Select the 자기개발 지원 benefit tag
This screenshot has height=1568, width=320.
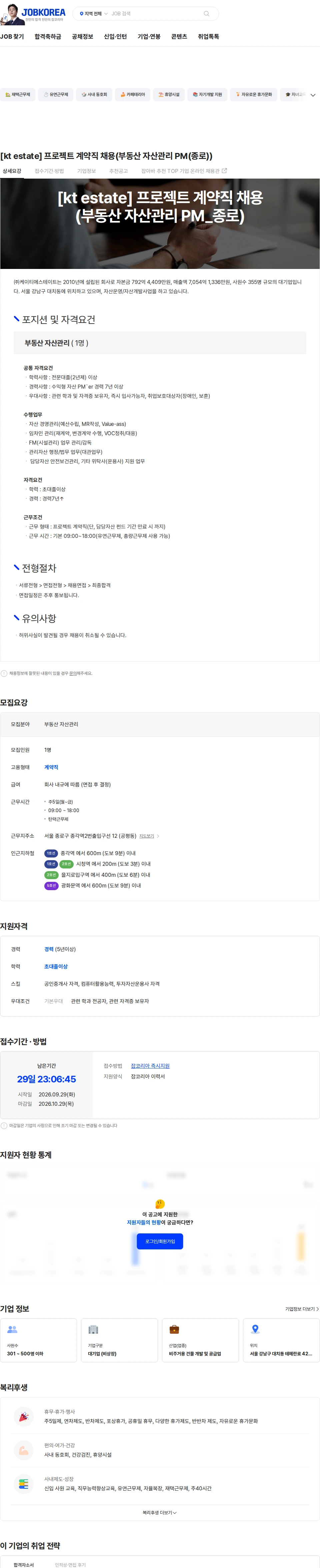click(207, 94)
